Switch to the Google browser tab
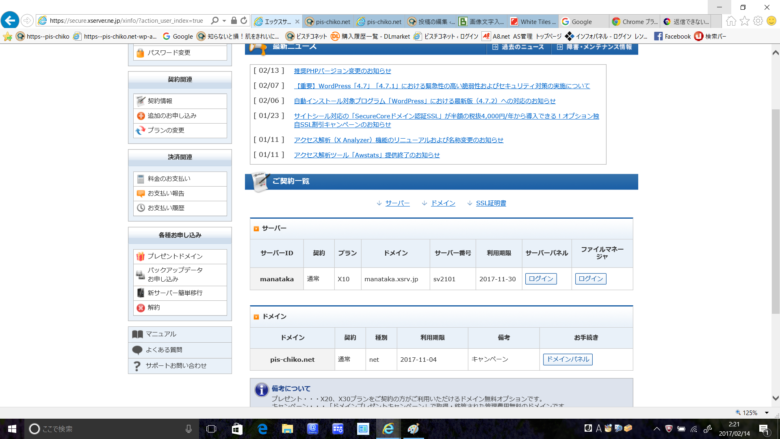780x439 pixels. 584,21
